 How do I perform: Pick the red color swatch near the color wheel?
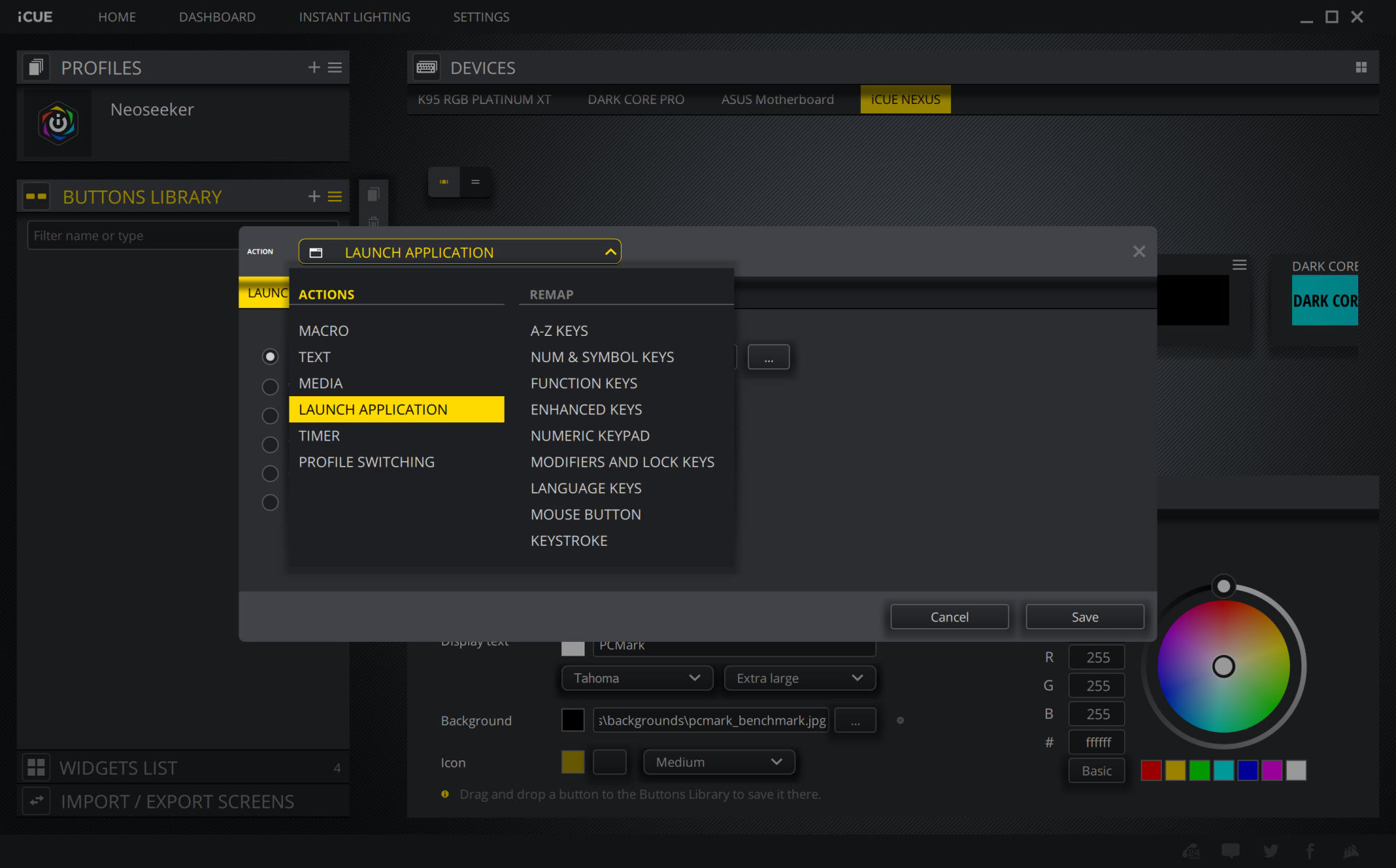(1150, 771)
